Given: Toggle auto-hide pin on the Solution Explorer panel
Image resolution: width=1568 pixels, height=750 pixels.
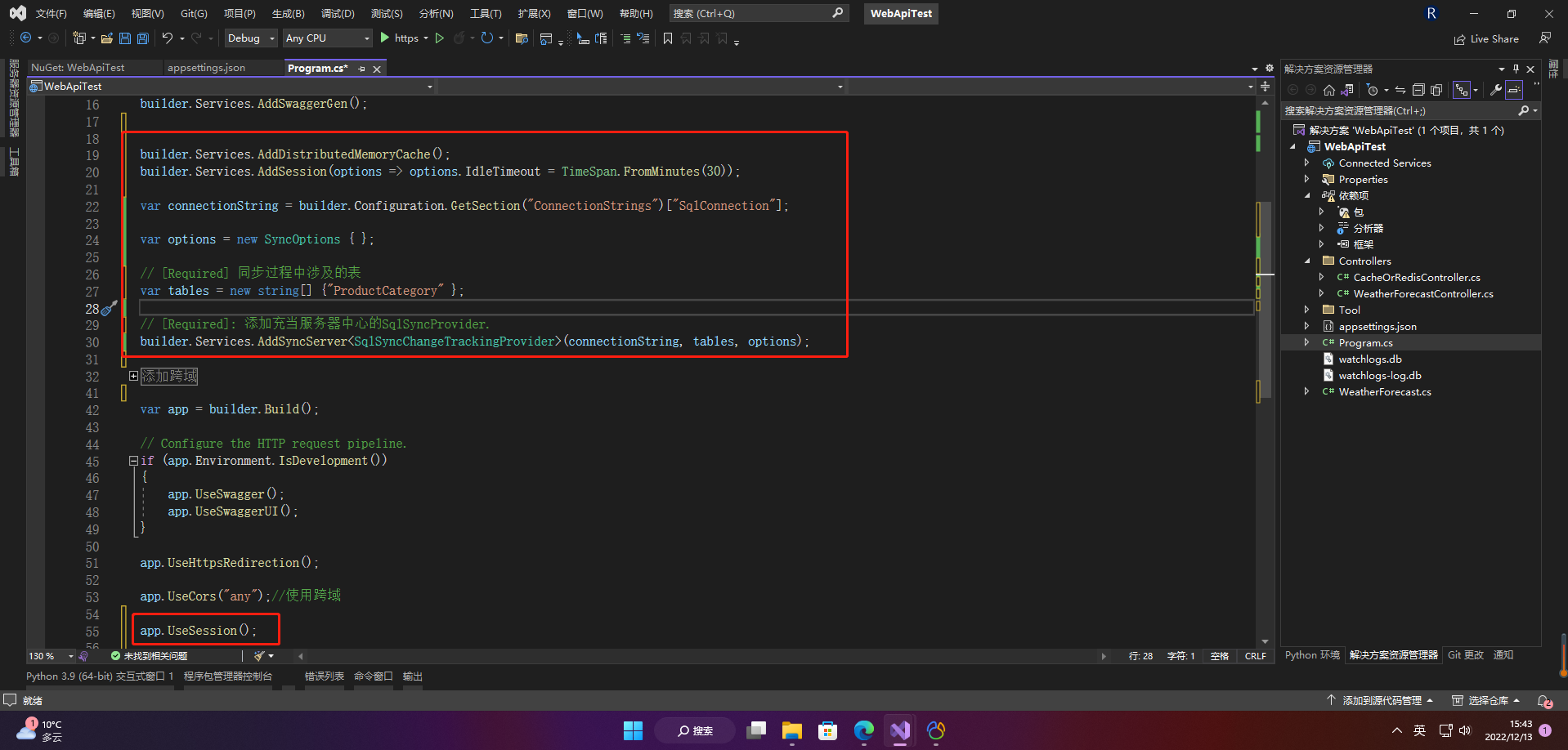Looking at the screenshot, I should 1516,69.
